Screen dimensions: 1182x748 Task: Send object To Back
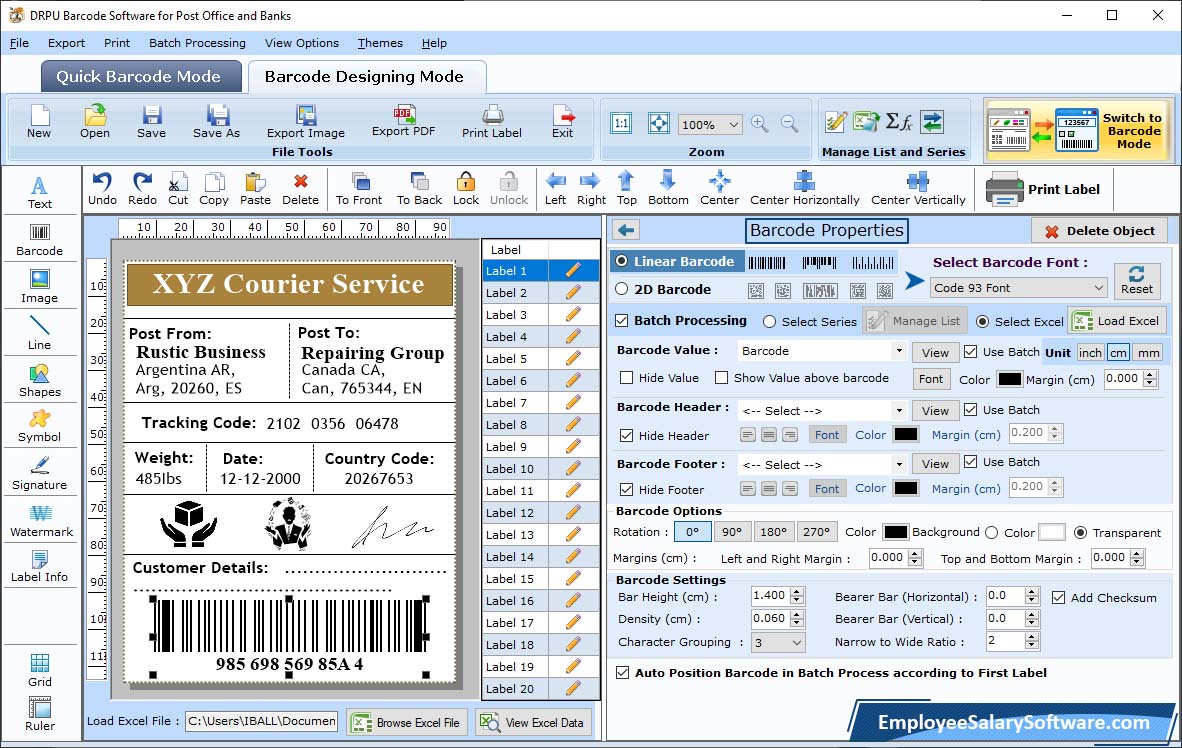coord(419,189)
